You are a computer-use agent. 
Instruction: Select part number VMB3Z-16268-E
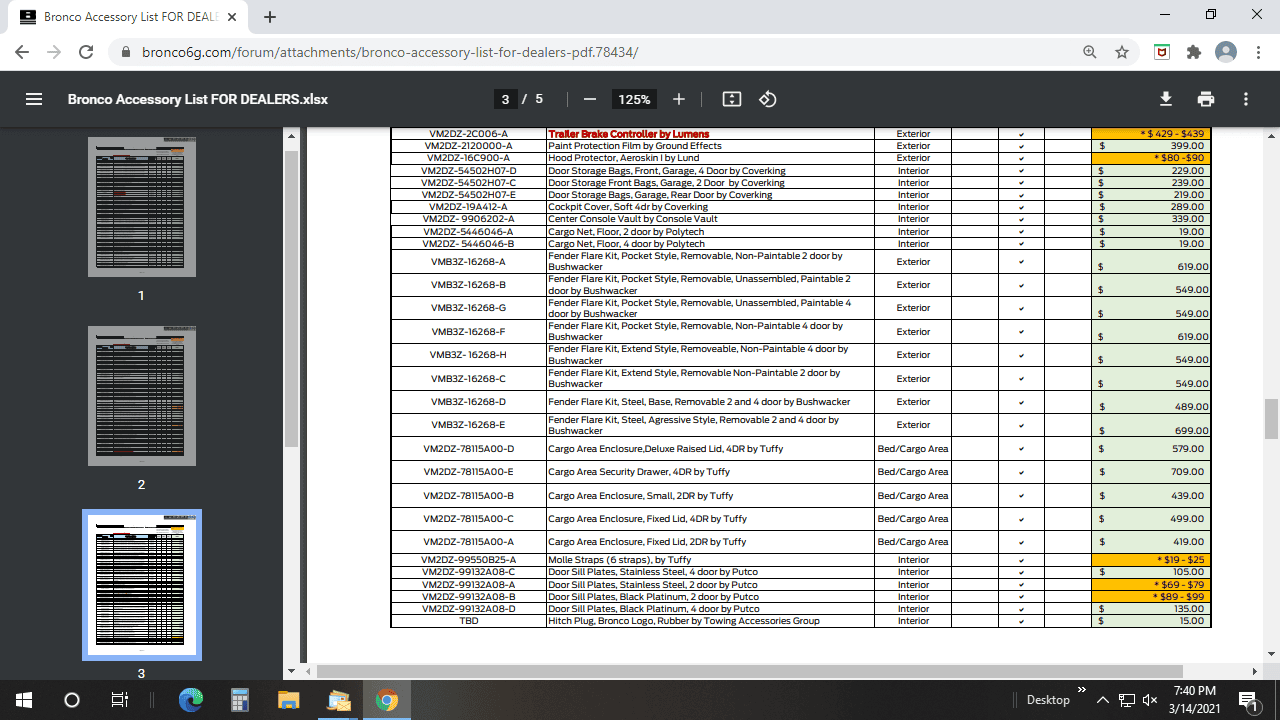(x=468, y=425)
